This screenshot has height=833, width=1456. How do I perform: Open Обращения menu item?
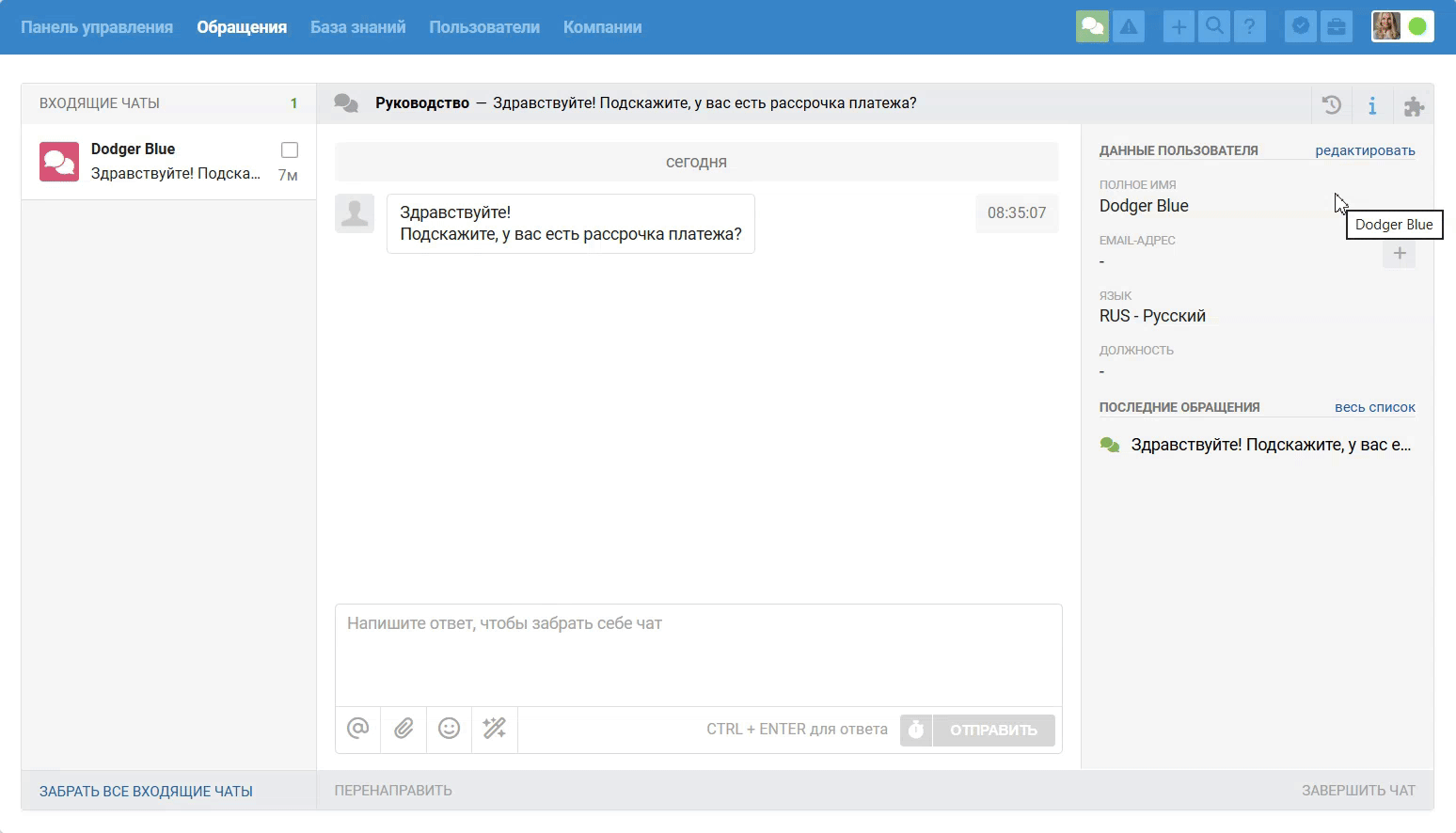(242, 27)
